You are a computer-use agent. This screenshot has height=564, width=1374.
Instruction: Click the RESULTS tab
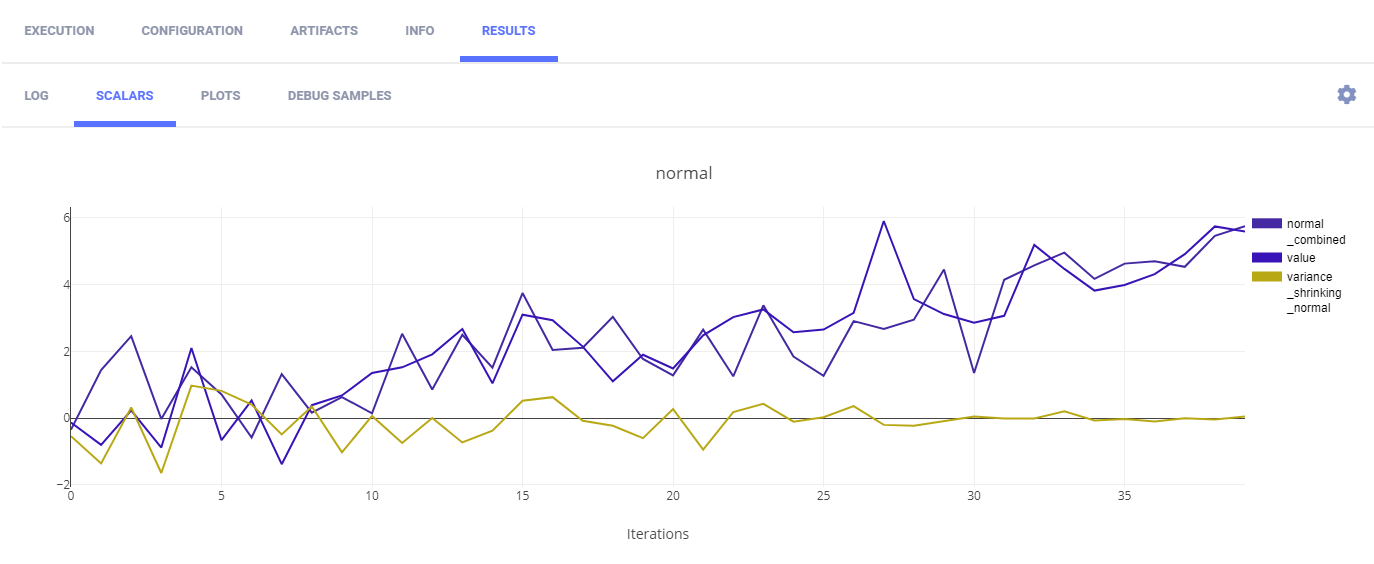click(x=508, y=31)
